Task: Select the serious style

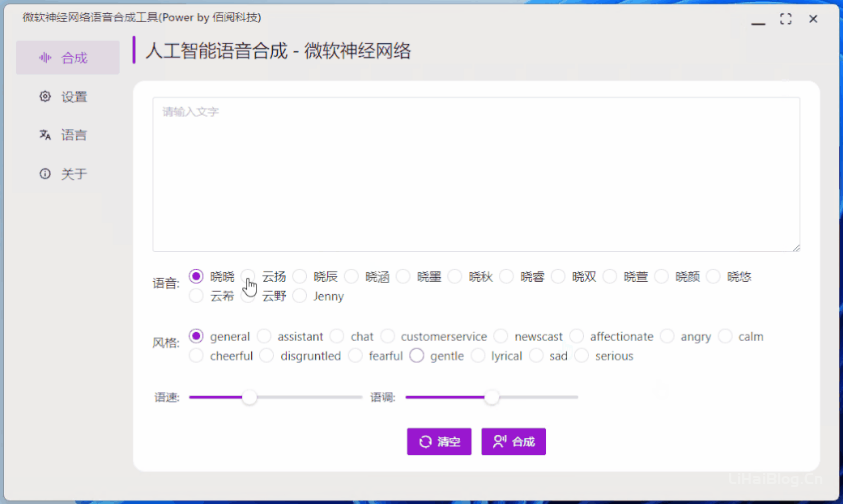Action: tap(582, 356)
